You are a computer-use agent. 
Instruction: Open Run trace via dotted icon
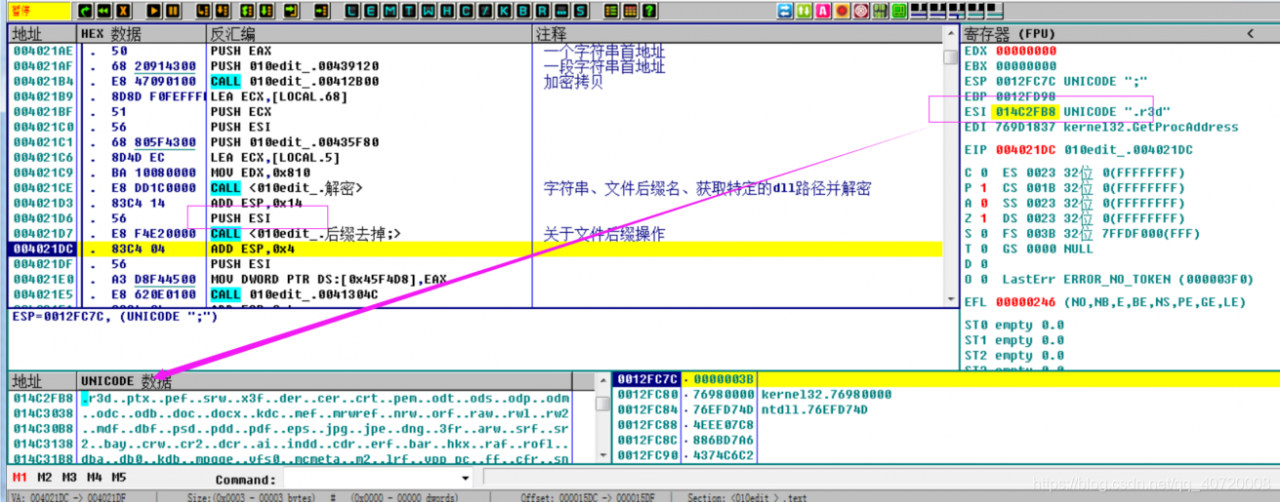click(x=561, y=10)
